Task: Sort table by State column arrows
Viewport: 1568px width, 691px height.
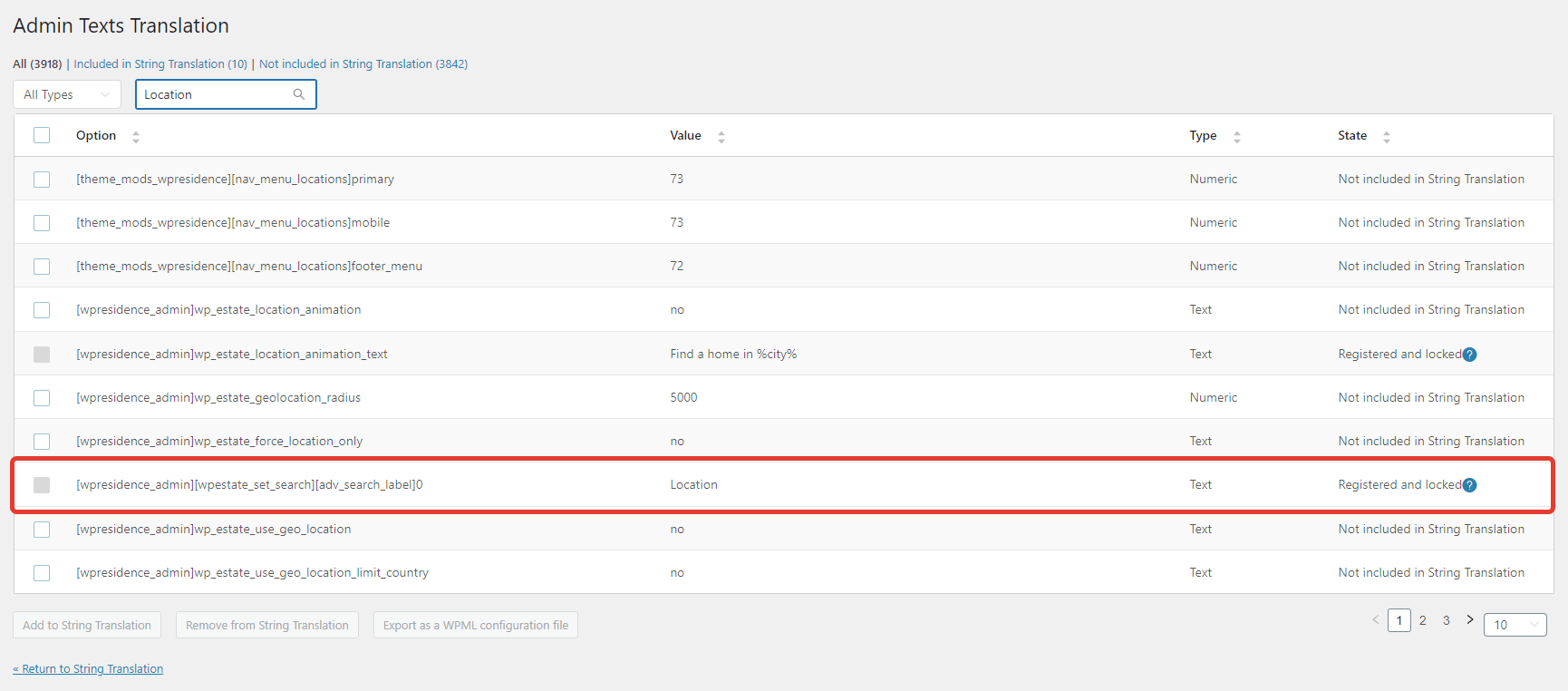Action: click(x=1387, y=137)
